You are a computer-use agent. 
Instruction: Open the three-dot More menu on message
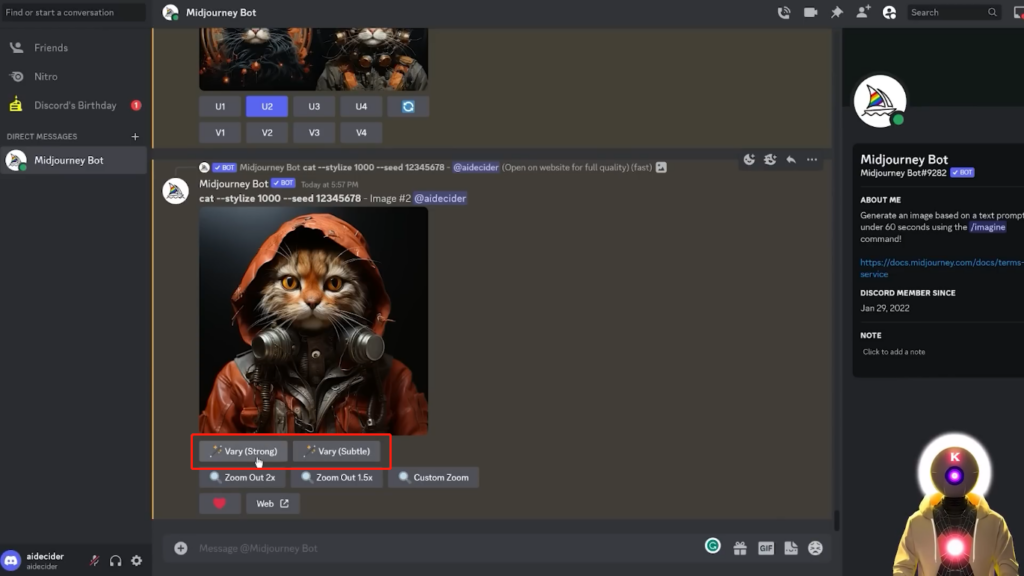[812, 160]
